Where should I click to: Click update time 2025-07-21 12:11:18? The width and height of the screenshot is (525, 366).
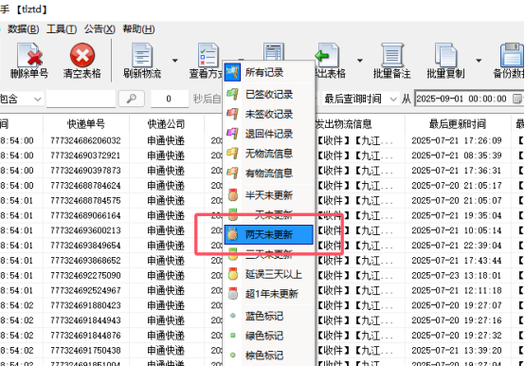pos(457,290)
